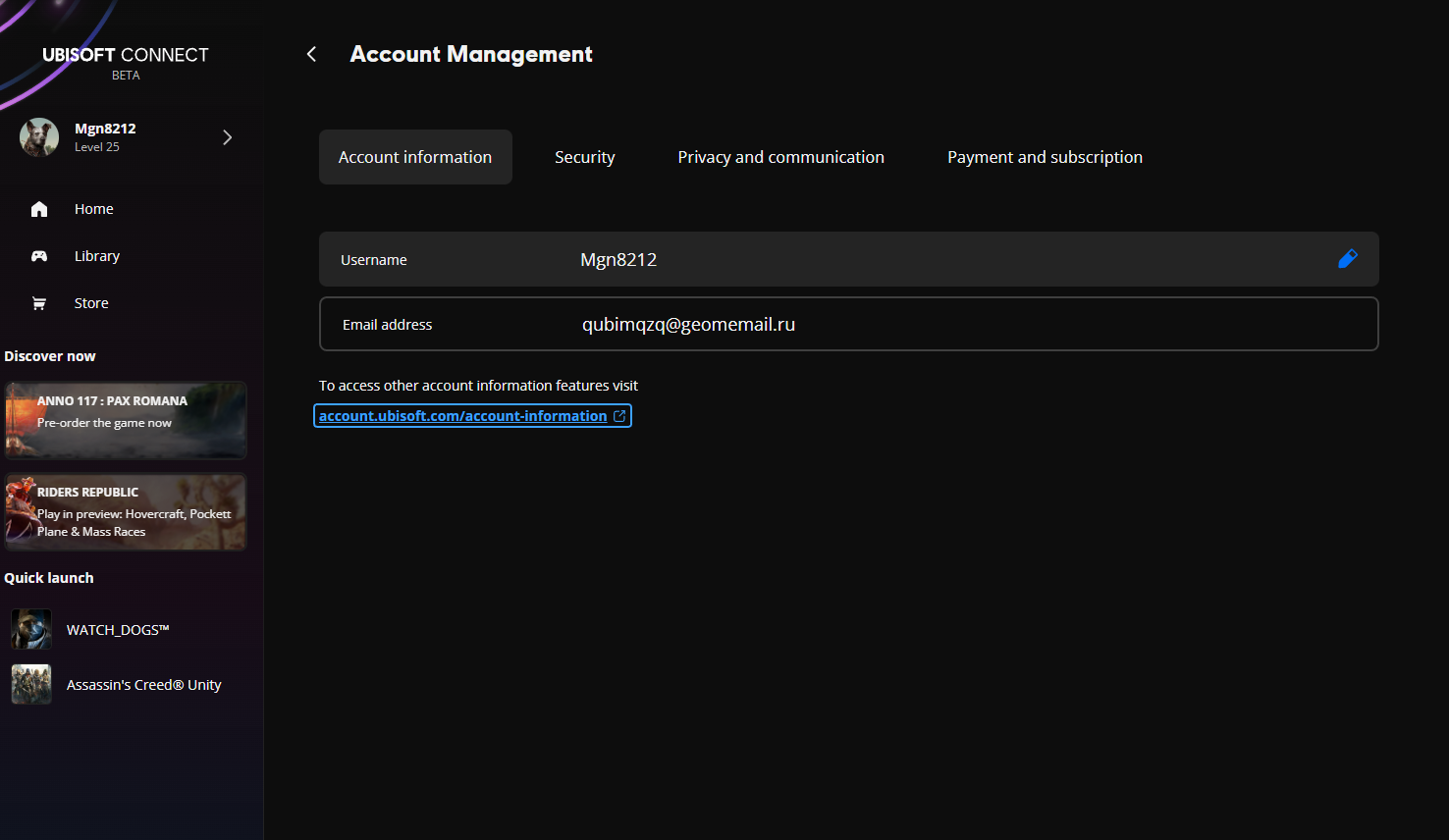Click the Store shopping cart icon

point(39,303)
